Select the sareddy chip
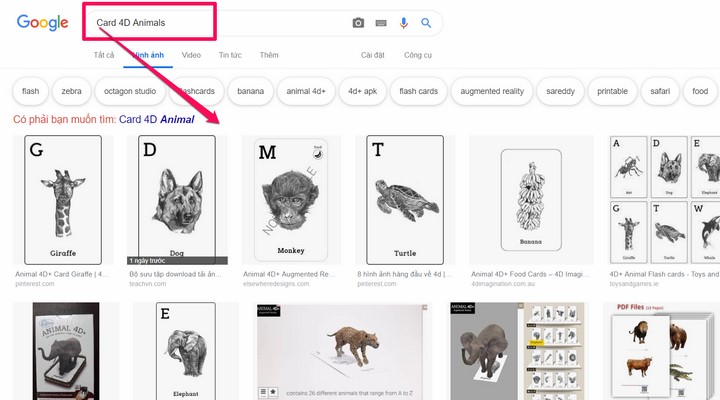This screenshot has width=720, height=400. tap(560, 91)
